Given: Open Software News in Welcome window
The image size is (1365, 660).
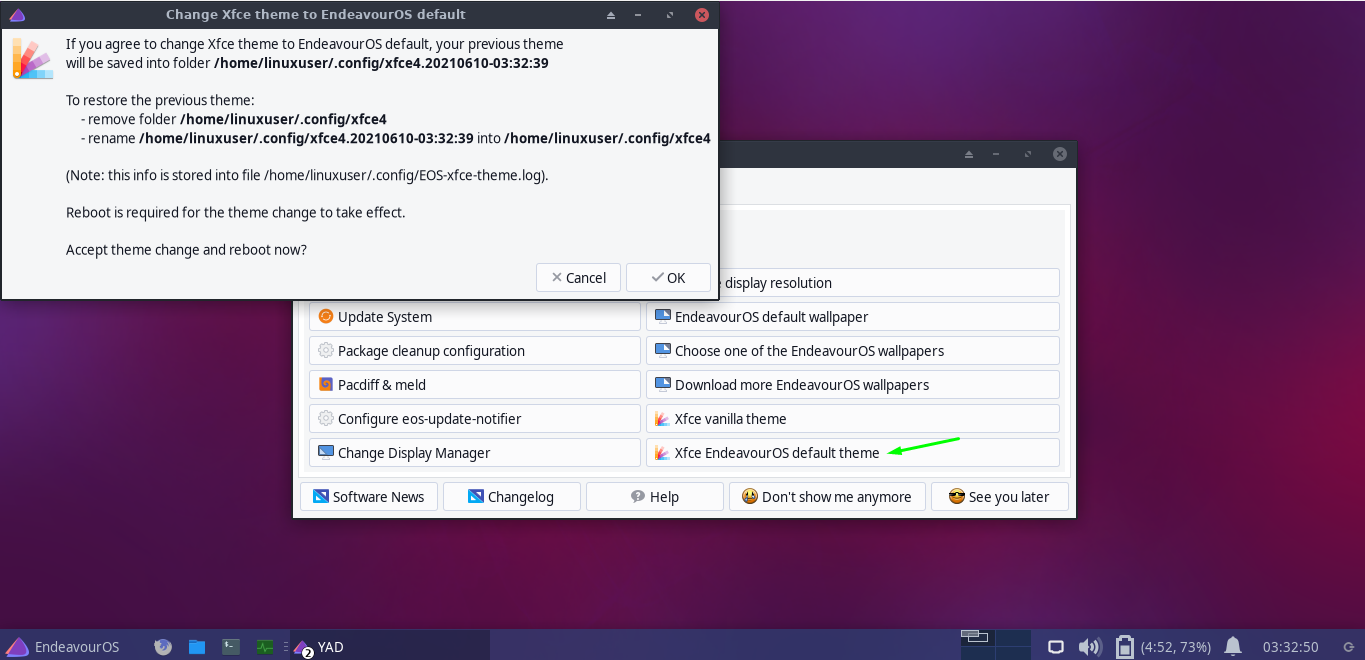Looking at the screenshot, I should [369, 497].
